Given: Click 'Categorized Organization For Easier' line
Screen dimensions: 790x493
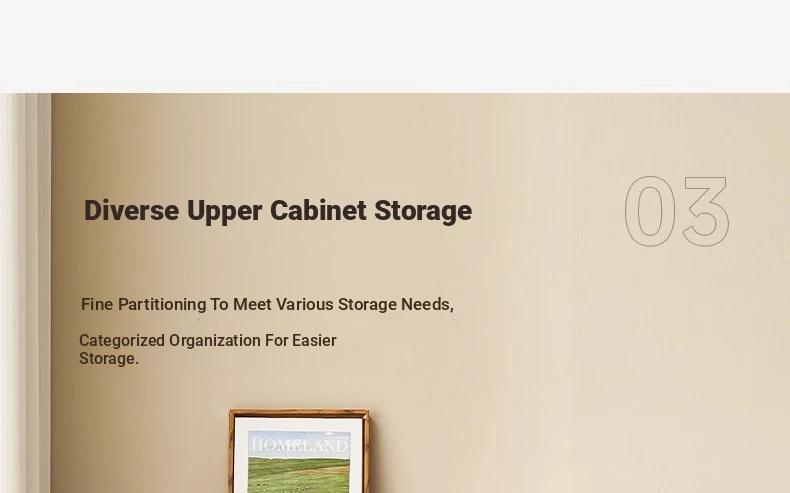Looking at the screenshot, I should (x=208, y=340).
